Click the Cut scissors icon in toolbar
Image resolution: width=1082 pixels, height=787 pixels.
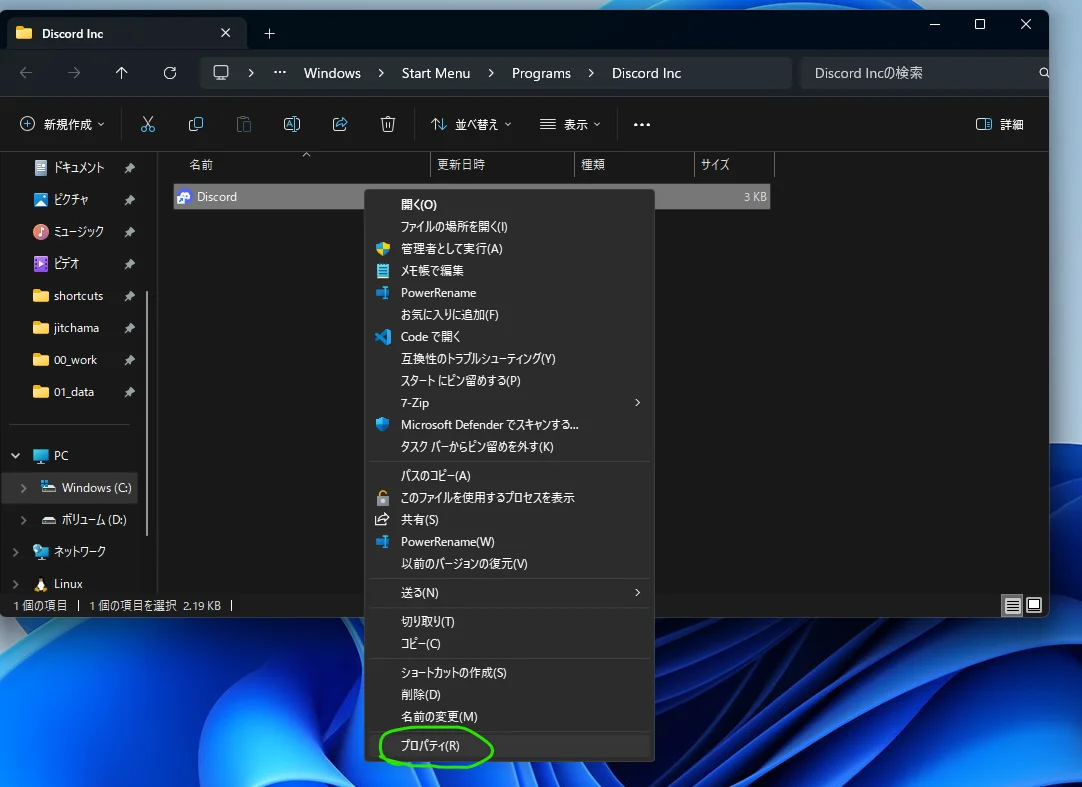click(x=148, y=124)
